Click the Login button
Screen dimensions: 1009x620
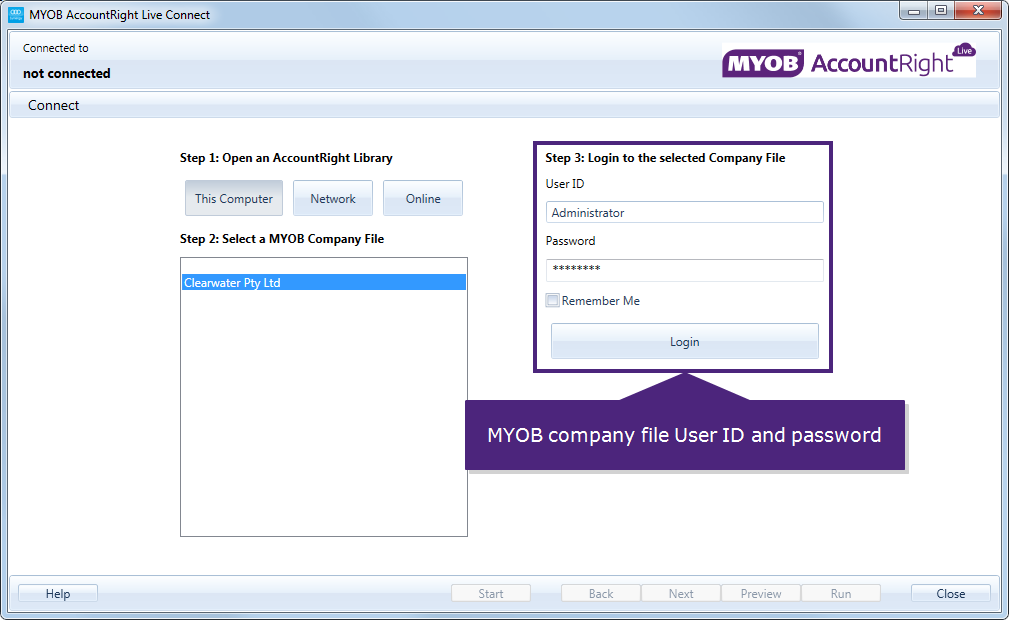point(684,341)
